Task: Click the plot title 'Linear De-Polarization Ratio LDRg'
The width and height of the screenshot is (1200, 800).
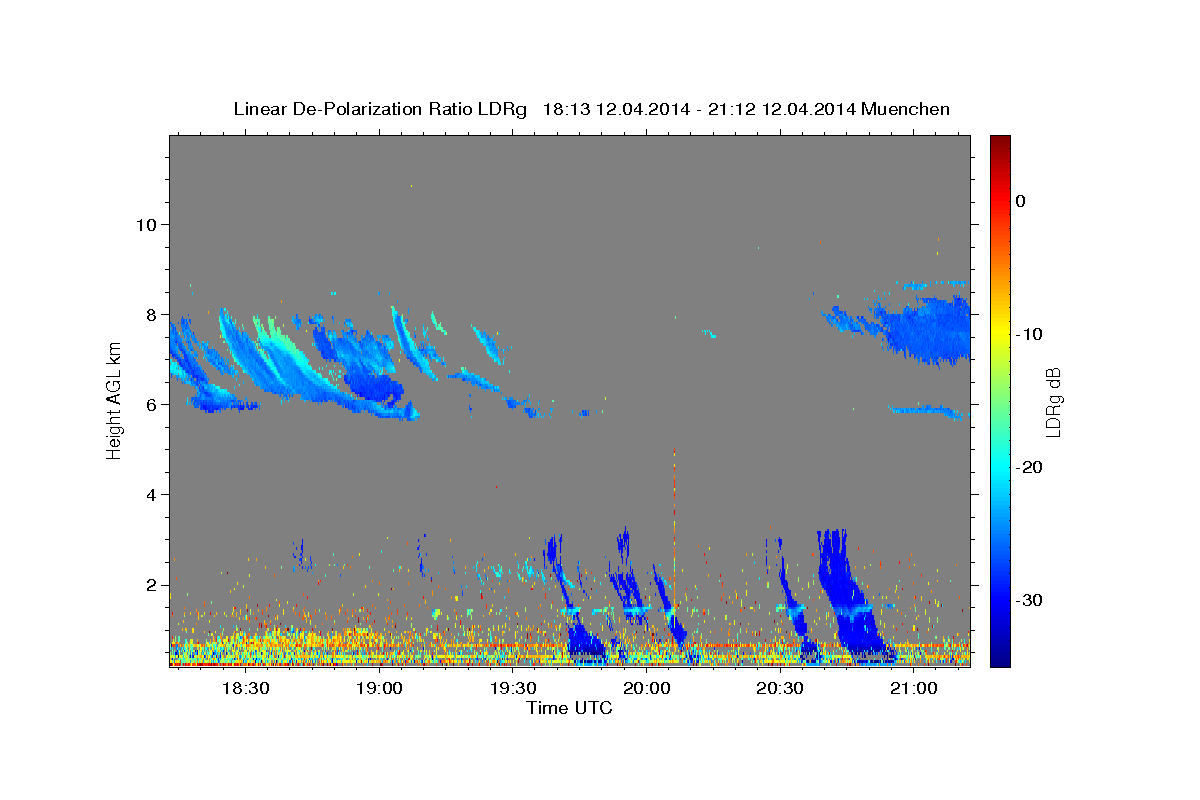Action: click(x=380, y=109)
